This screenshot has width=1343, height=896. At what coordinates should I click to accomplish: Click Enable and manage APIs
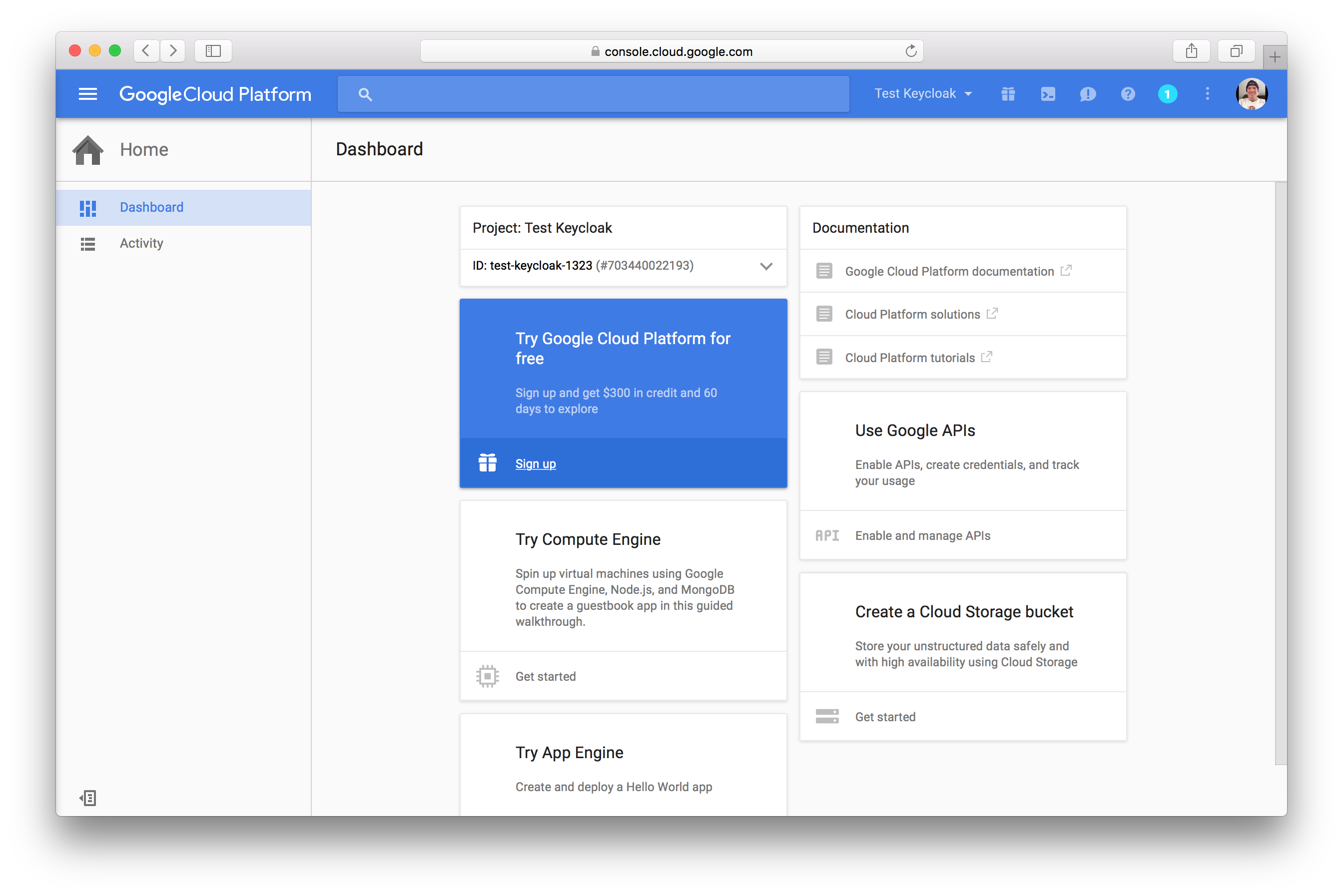coord(922,535)
